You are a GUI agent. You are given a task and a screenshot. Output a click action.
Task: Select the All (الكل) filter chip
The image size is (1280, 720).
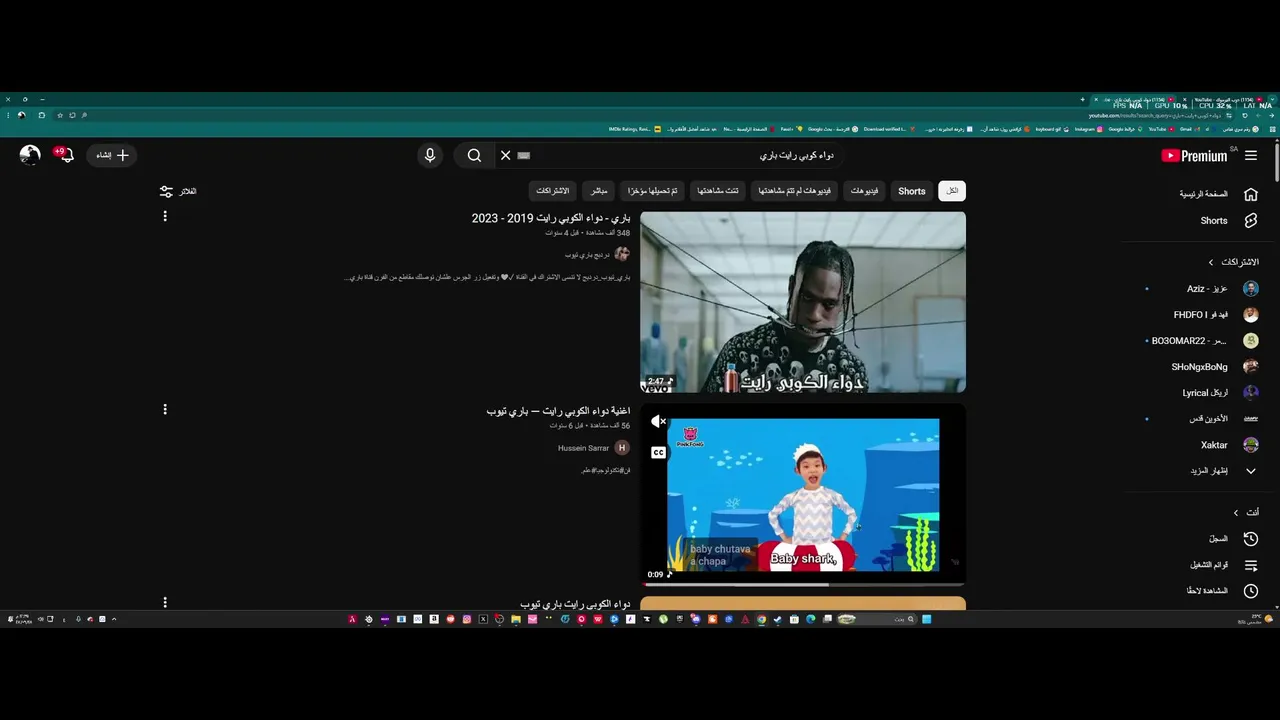(952, 191)
